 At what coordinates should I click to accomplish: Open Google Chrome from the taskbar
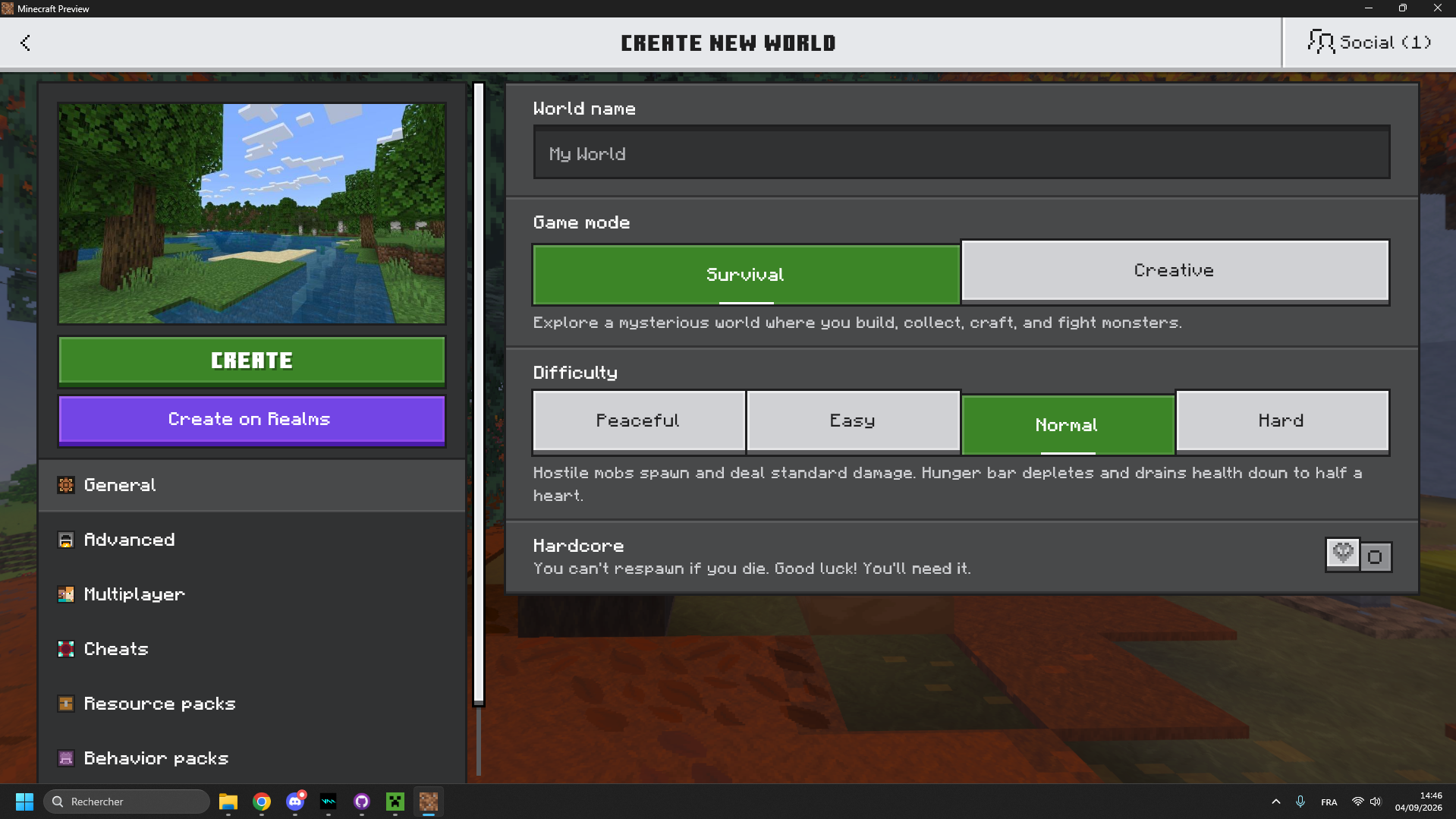262,802
